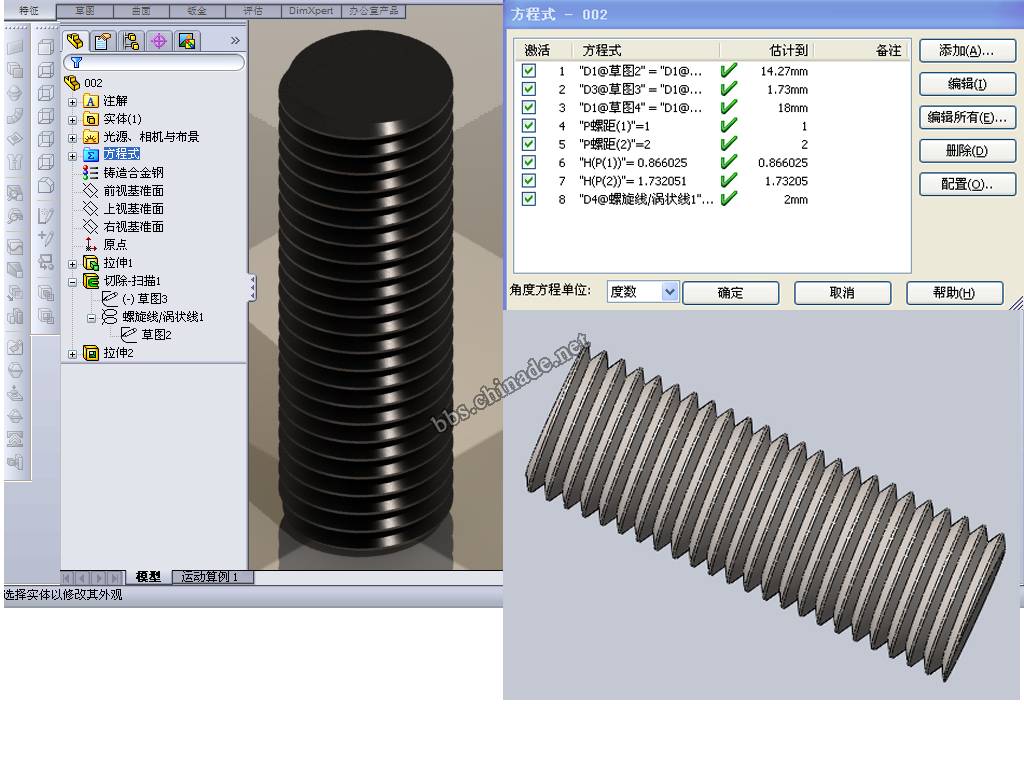Viewport: 1024px width, 768px height.
Task: Expand the 拉伸2 feature node
Action: 72,354
